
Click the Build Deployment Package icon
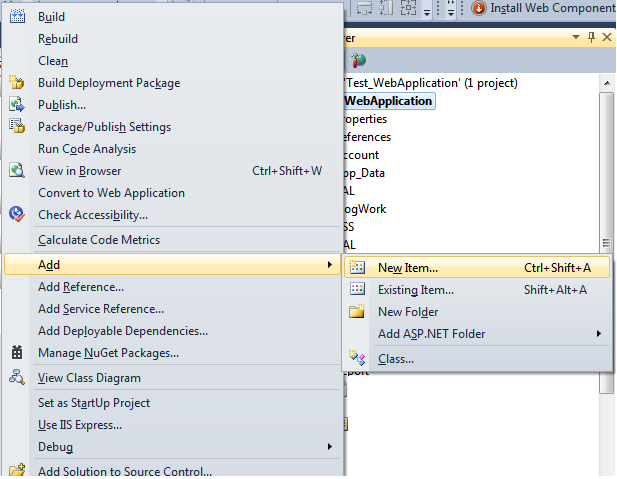pos(17,83)
